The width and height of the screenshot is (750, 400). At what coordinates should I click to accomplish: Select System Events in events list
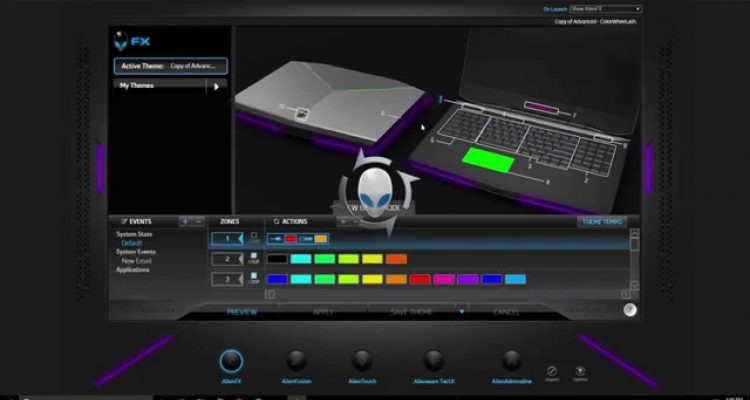(136, 252)
